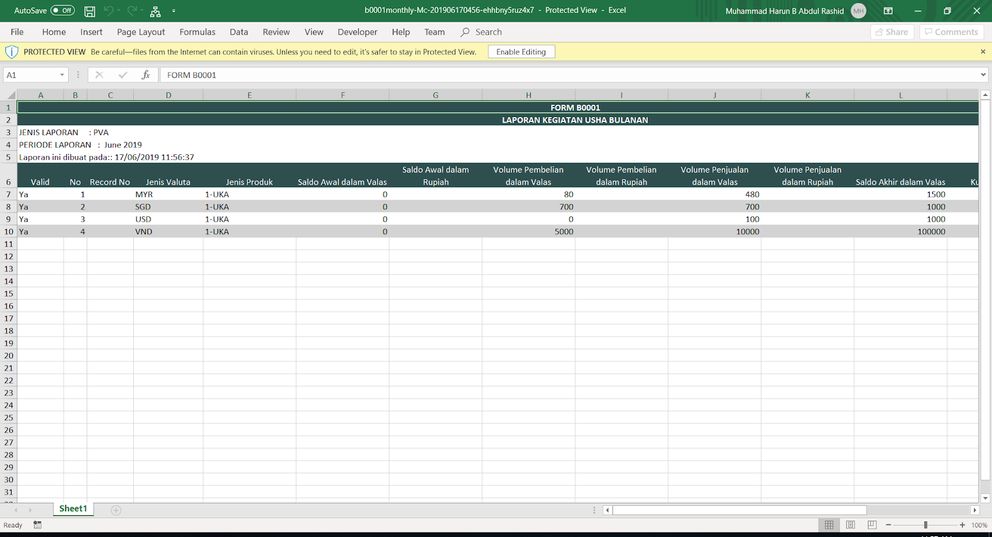Click the Search box in ribbon
The width and height of the screenshot is (992, 537).
point(481,32)
